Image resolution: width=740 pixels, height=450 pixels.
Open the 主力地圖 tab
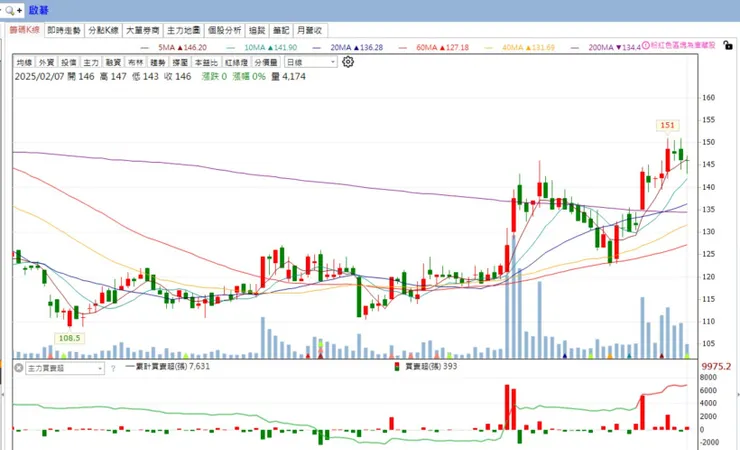pyautogui.click(x=184, y=30)
